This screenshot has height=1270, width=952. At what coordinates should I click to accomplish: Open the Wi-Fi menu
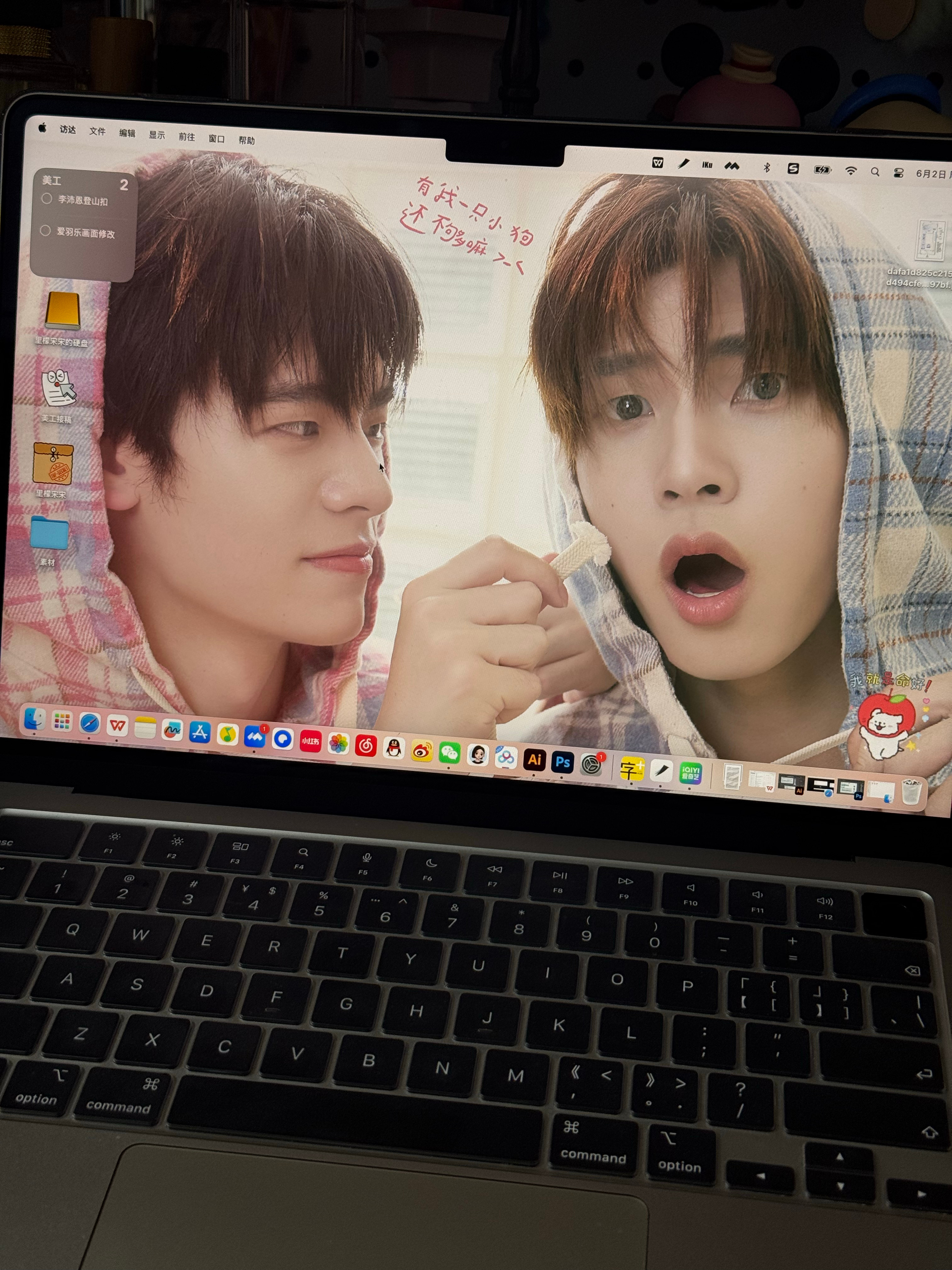pyautogui.click(x=851, y=170)
